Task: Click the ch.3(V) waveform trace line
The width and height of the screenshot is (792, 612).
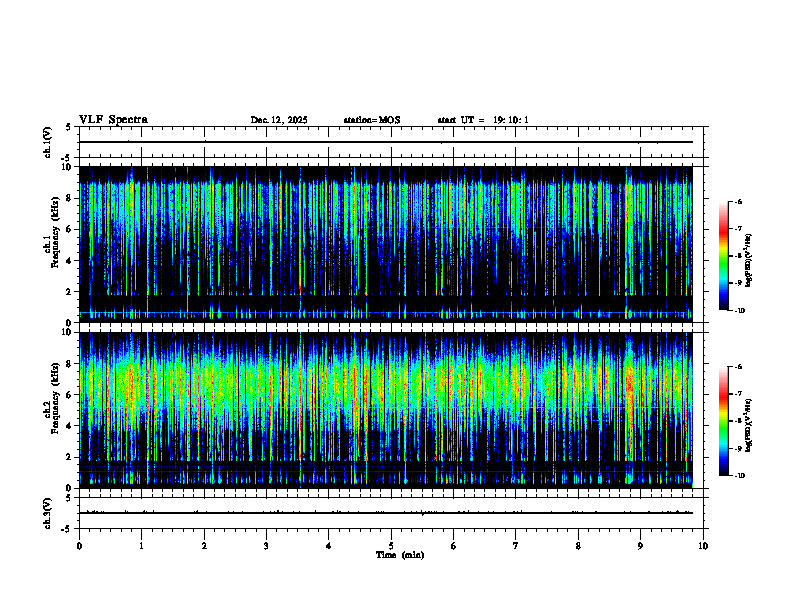Action: (x=386, y=513)
